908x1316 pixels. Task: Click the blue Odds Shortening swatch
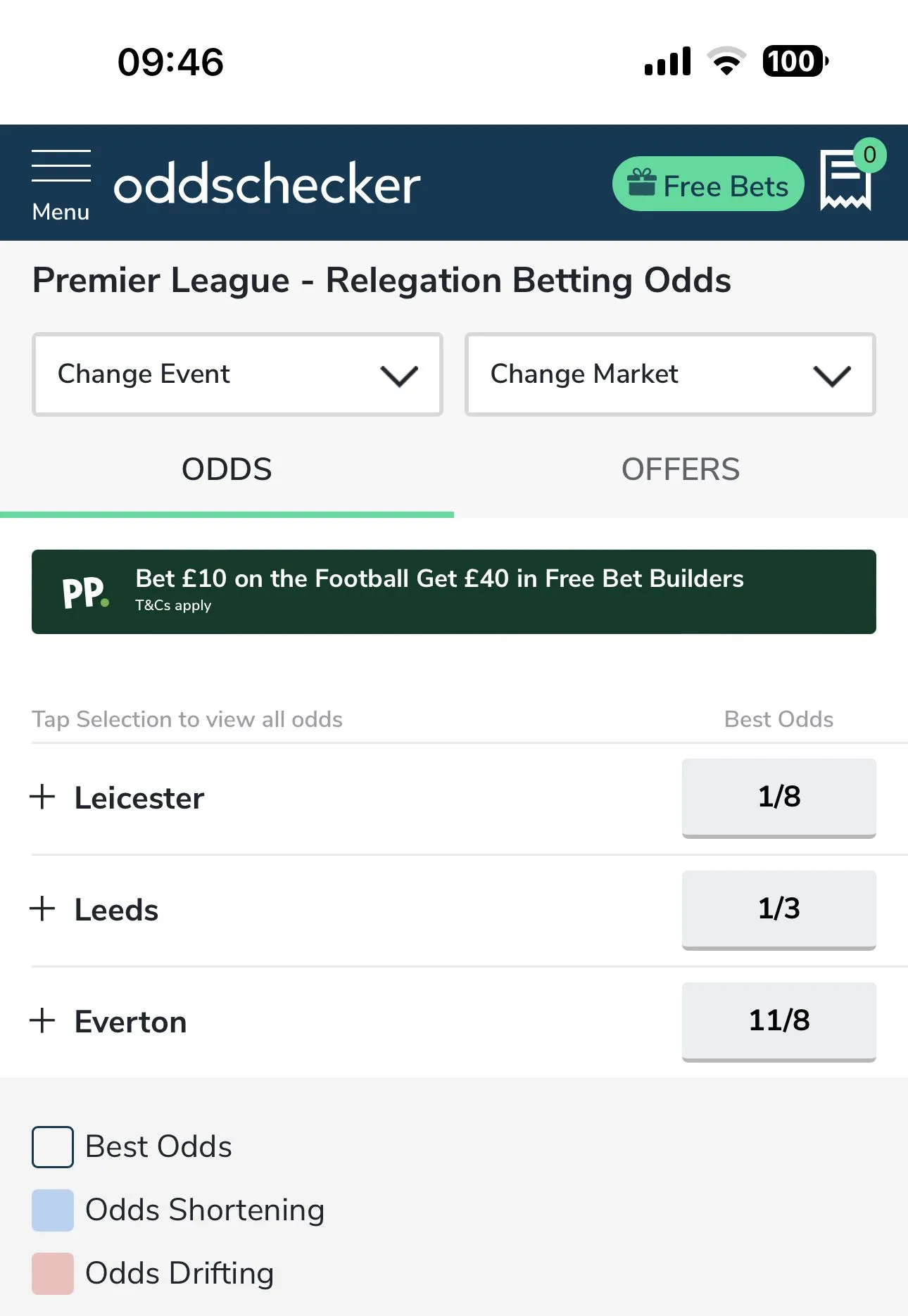click(x=53, y=1210)
